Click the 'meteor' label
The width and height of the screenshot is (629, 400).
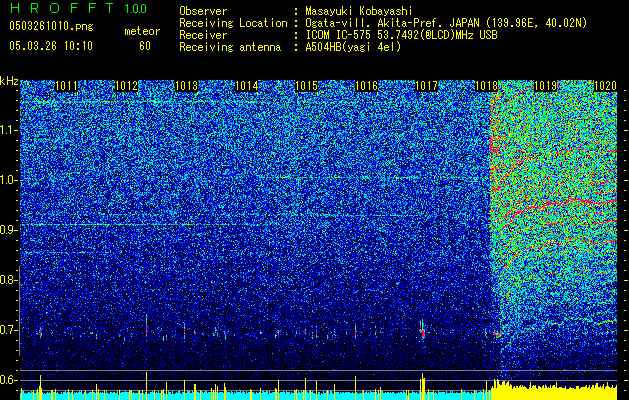point(142,31)
